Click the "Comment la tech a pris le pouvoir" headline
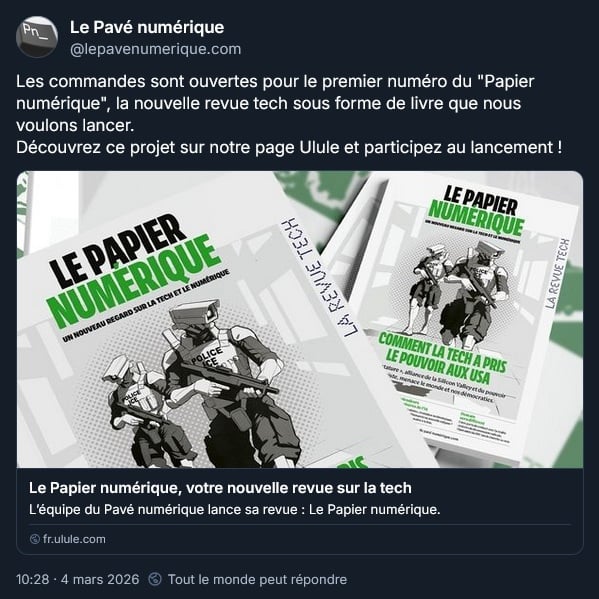 pos(443,359)
